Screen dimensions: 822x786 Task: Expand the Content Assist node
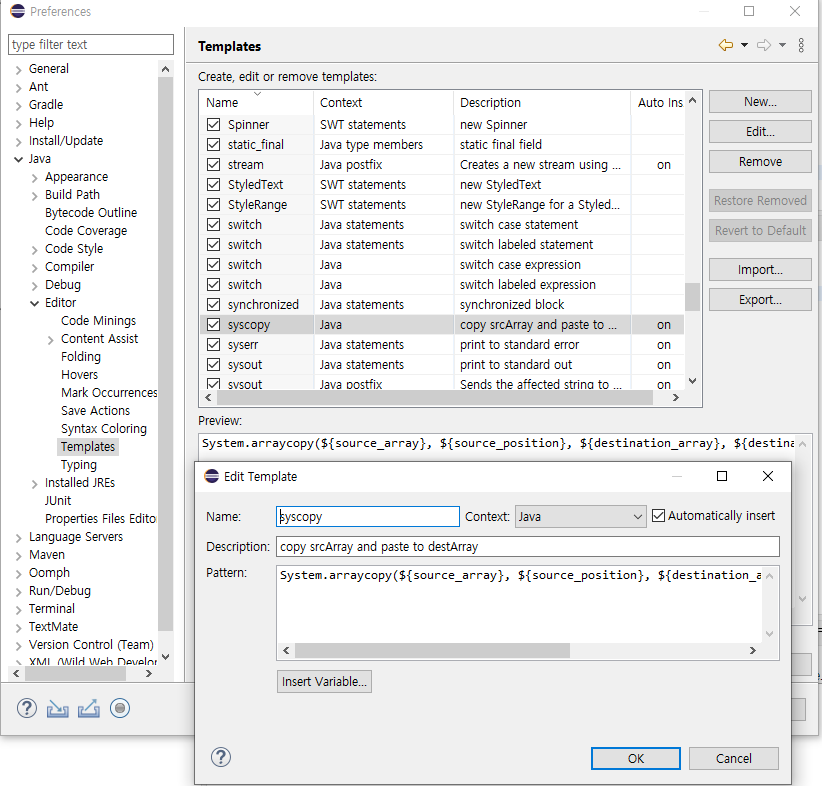pyautogui.click(x=51, y=340)
